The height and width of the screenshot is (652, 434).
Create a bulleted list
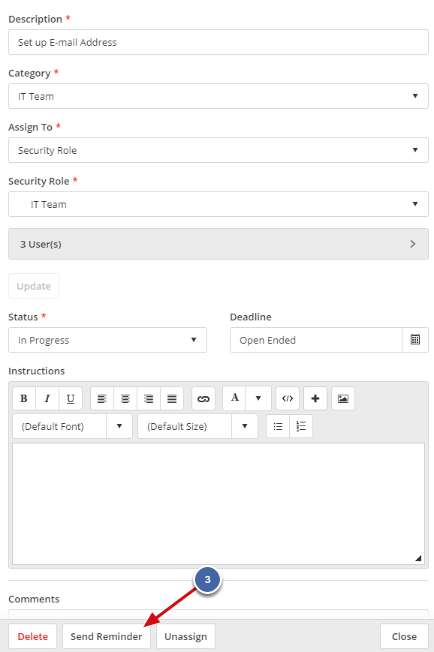[278, 426]
